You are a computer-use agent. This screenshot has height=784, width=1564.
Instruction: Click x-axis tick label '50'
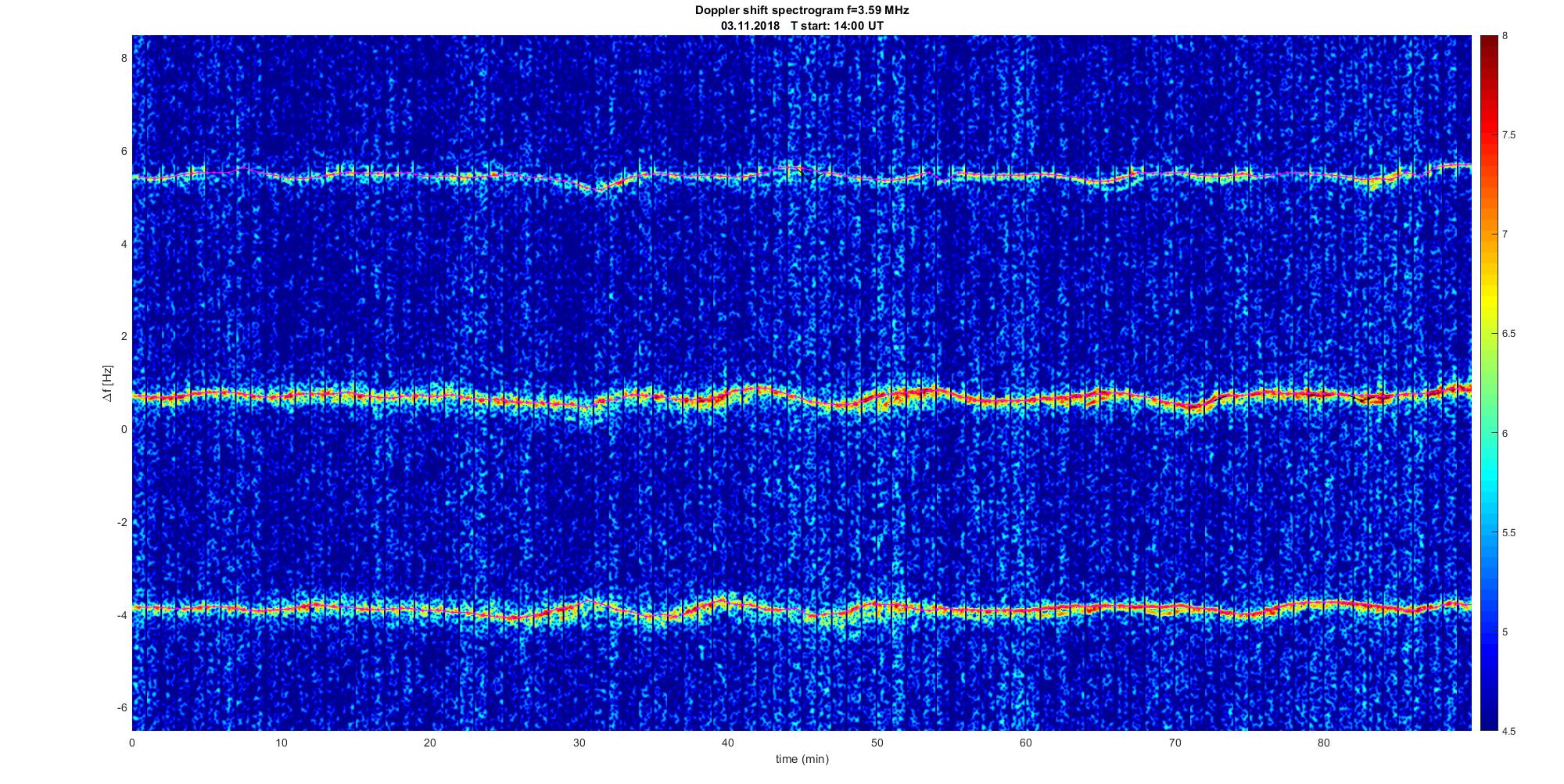(877, 743)
